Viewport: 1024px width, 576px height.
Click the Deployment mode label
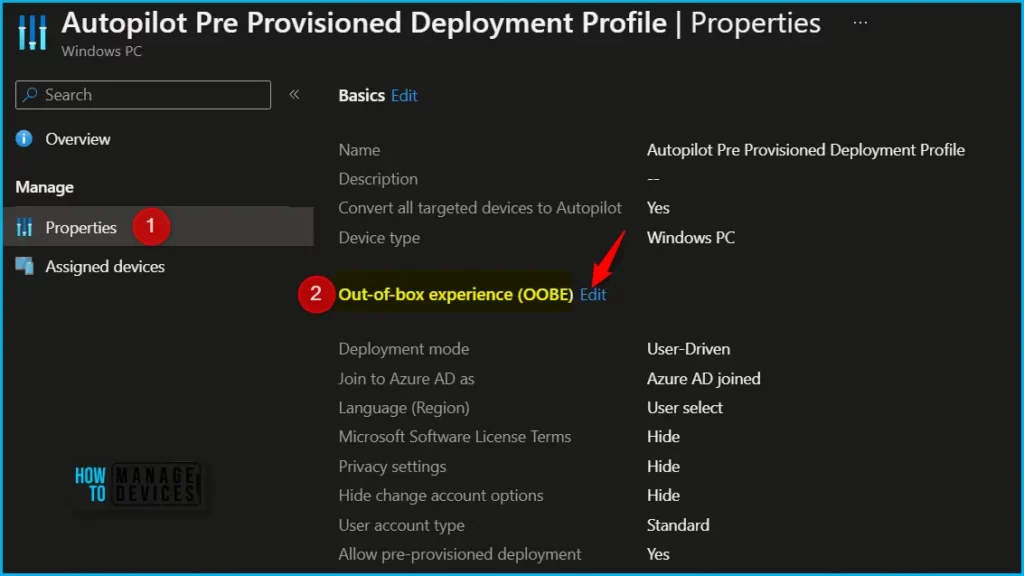404,349
